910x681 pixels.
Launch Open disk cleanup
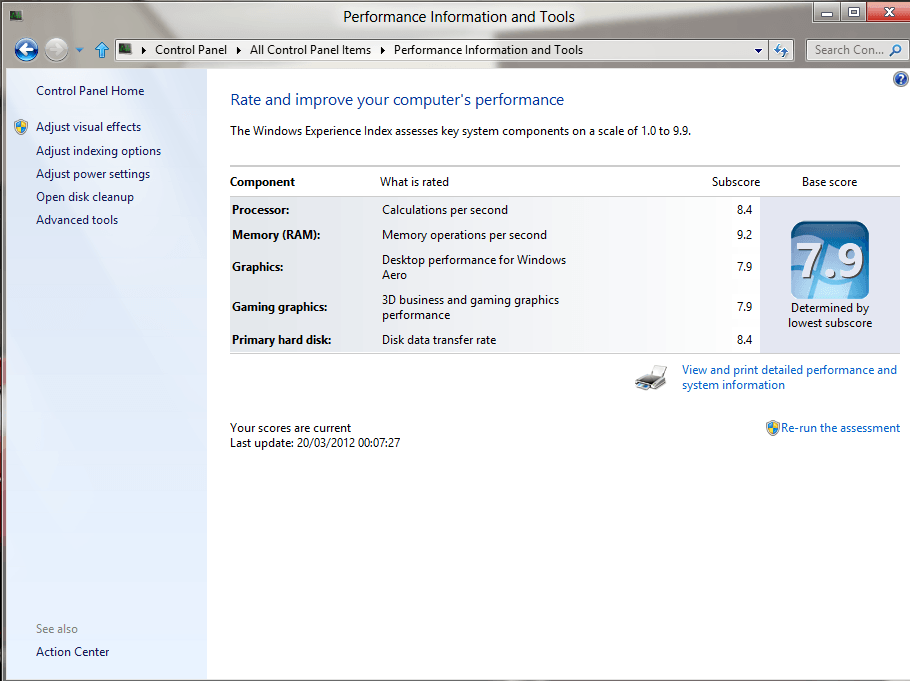[x=85, y=197]
